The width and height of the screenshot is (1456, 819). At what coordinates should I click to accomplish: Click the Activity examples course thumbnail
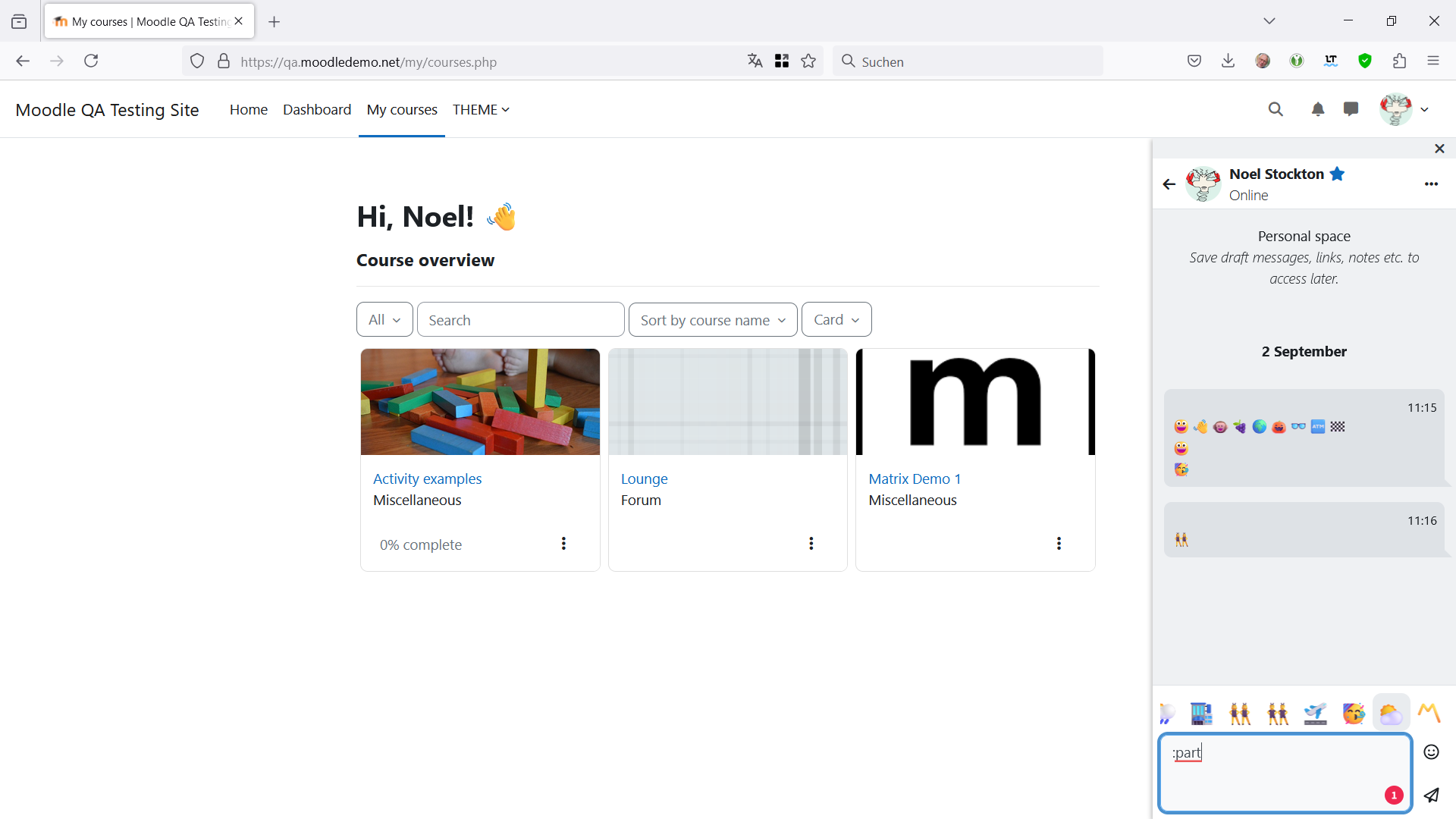(480, 402)
